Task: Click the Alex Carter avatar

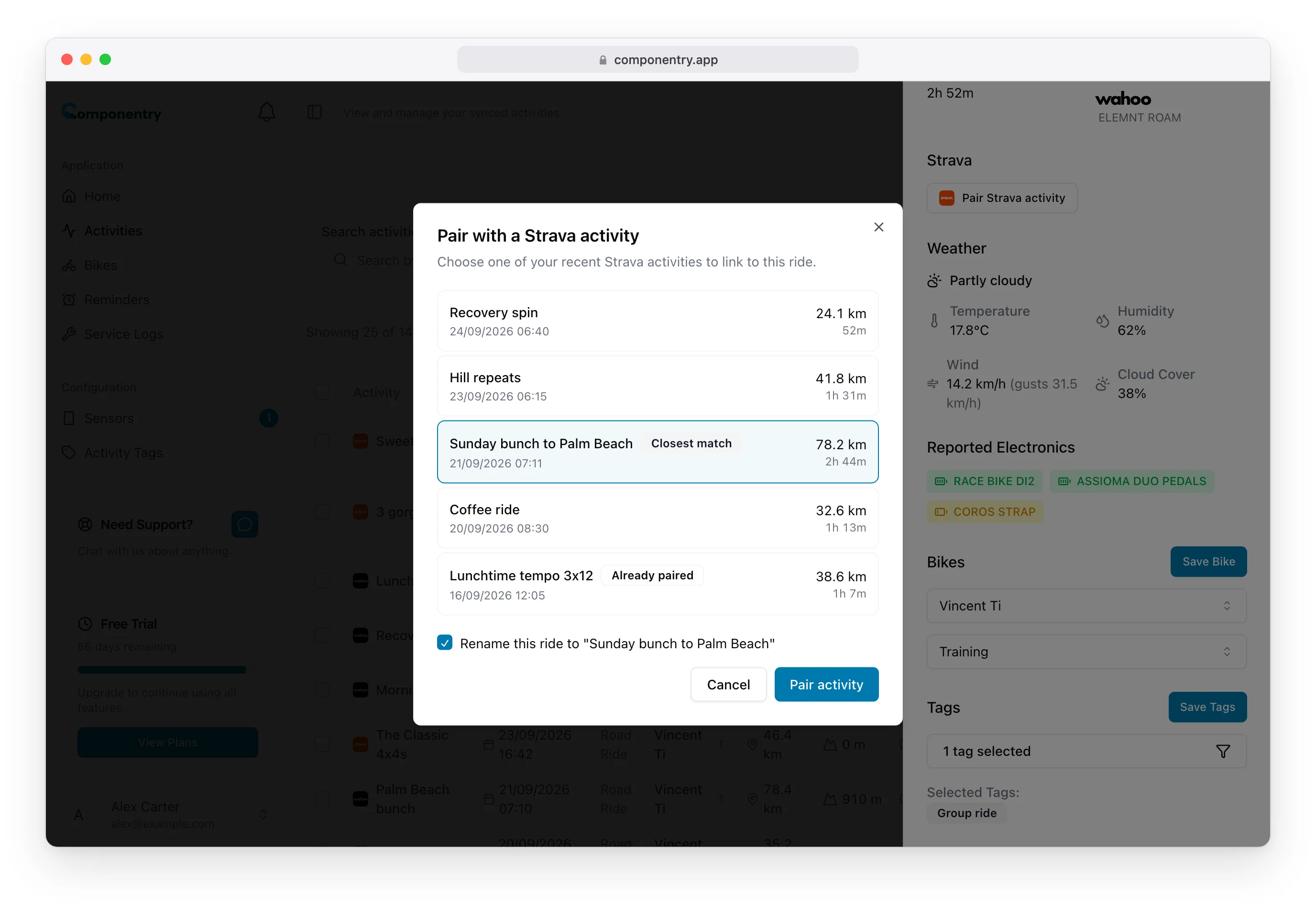Action: pyautogui.click(x=79, y=815)
